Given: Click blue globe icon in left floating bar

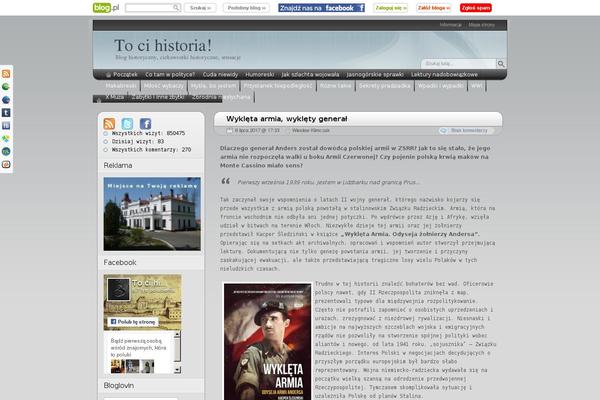Looking at the screenshot, I should 6,100.
